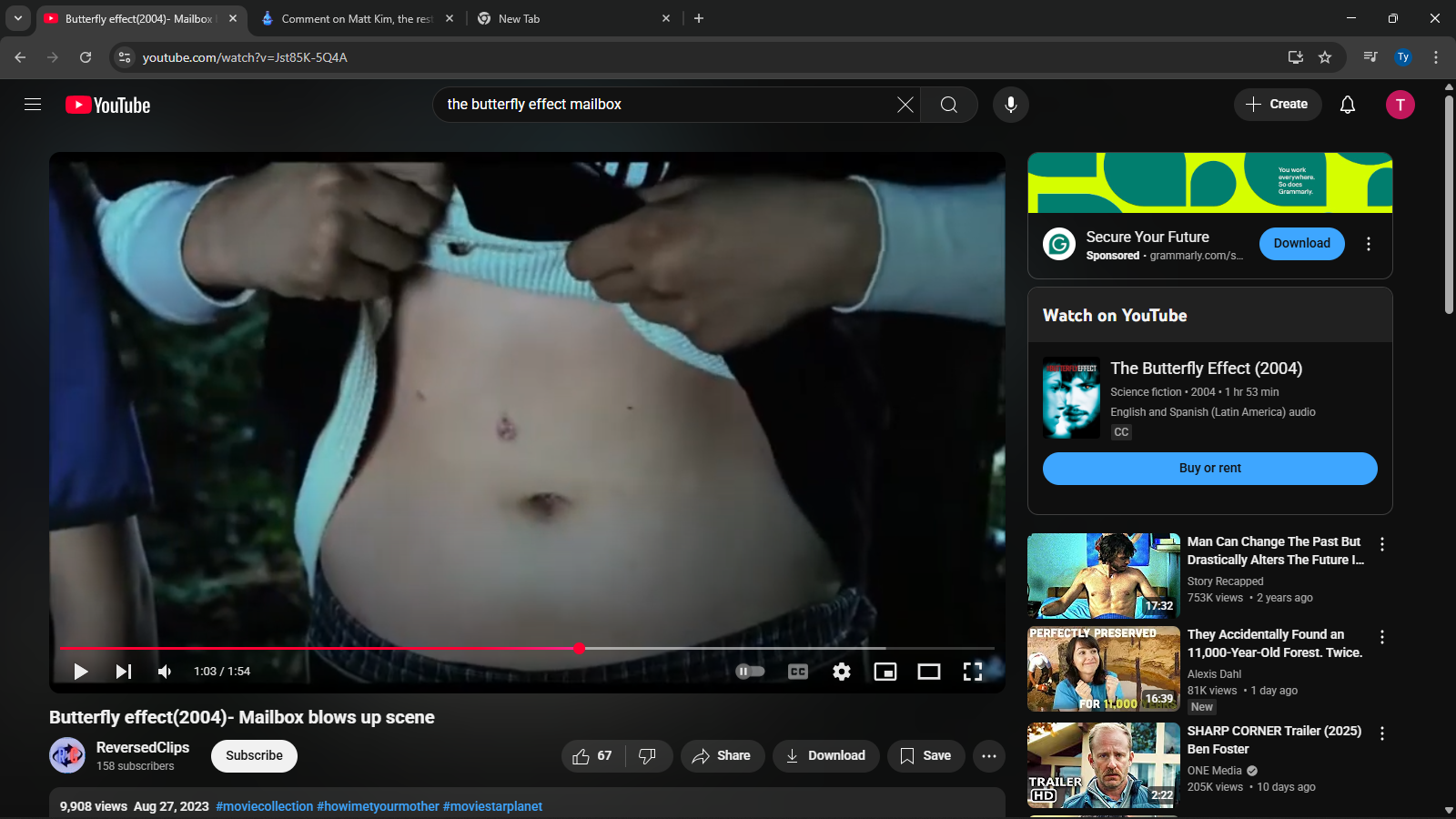1456x819 pixels.
Task: Open ReversedClips channel name link
Action: [x=143, y=747]
